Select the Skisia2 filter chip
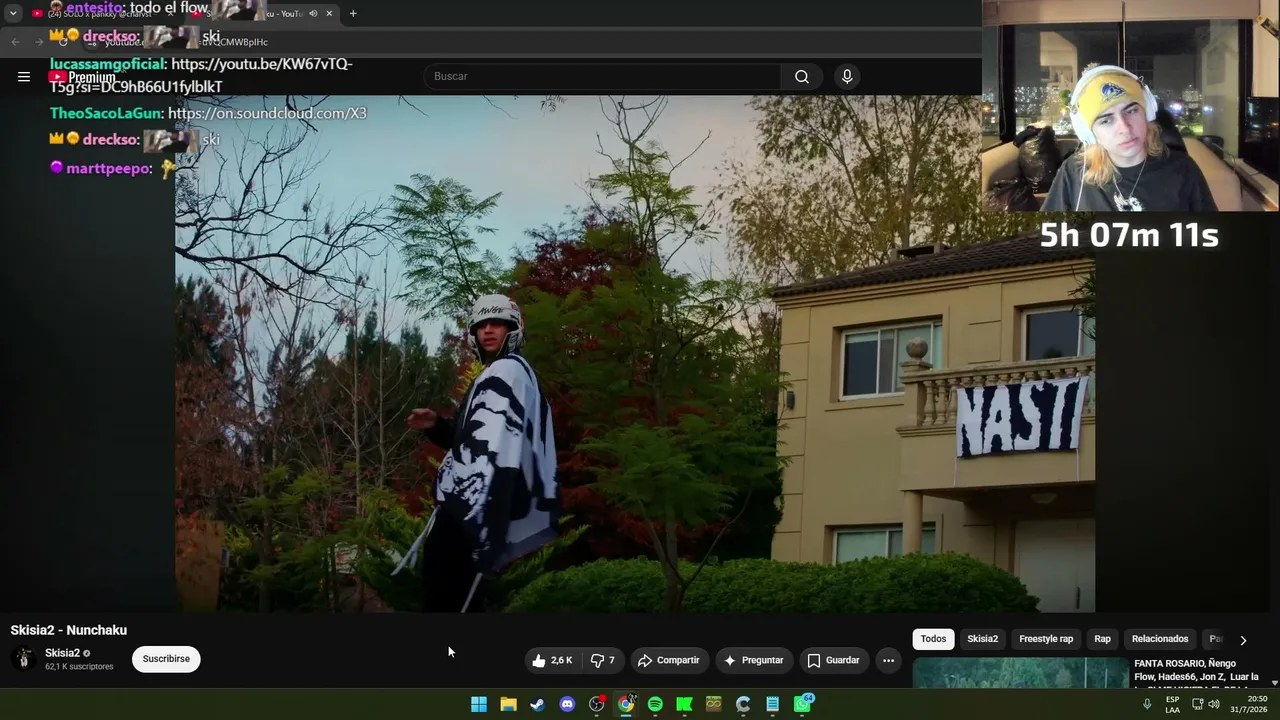Screen dimensions: 1280x720 click(x=982, y=639)
